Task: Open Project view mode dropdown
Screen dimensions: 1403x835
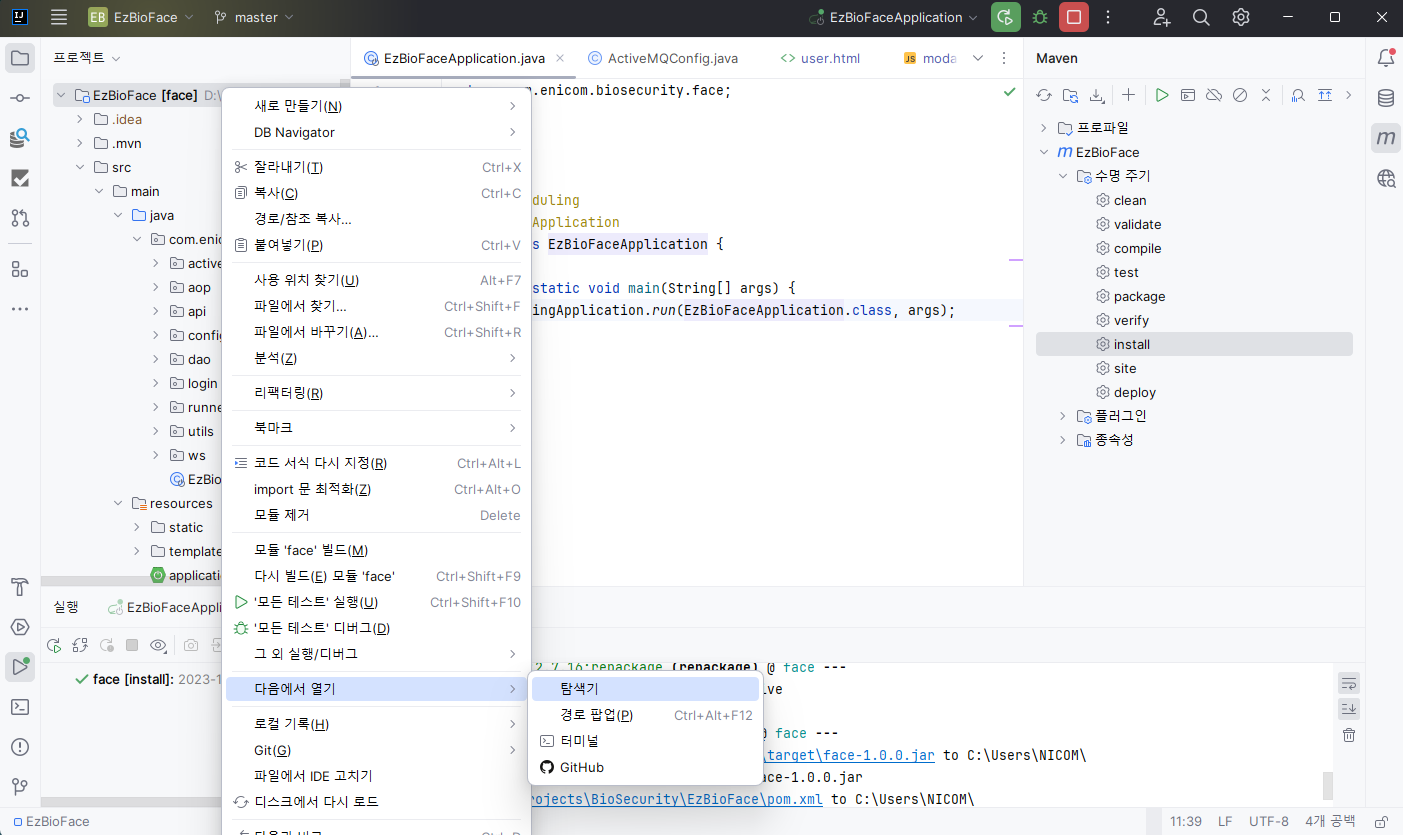Action: point(88,58)
